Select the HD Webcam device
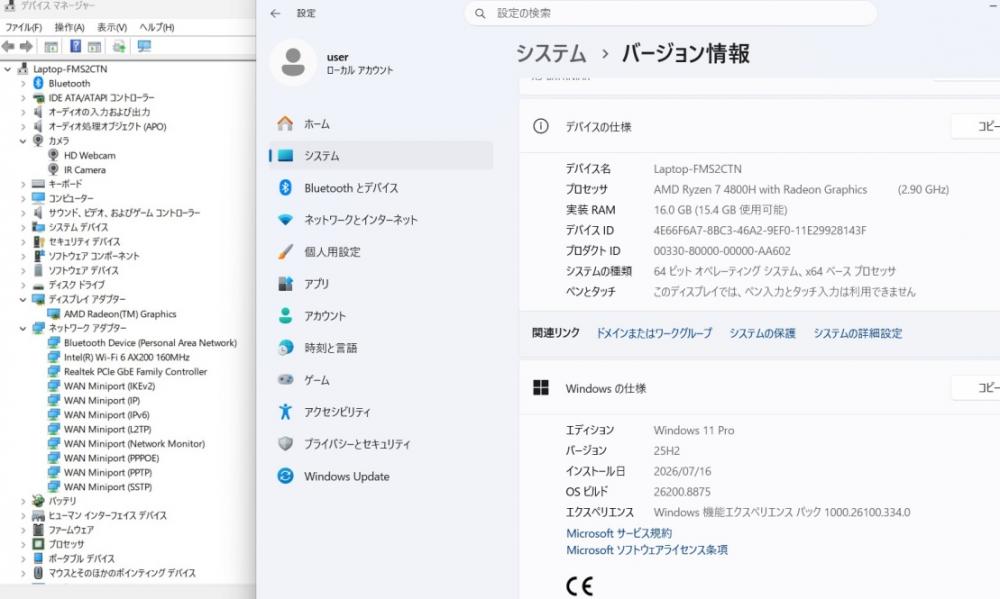The width and height of the screenshot is (1000, 599). (89, 156)
